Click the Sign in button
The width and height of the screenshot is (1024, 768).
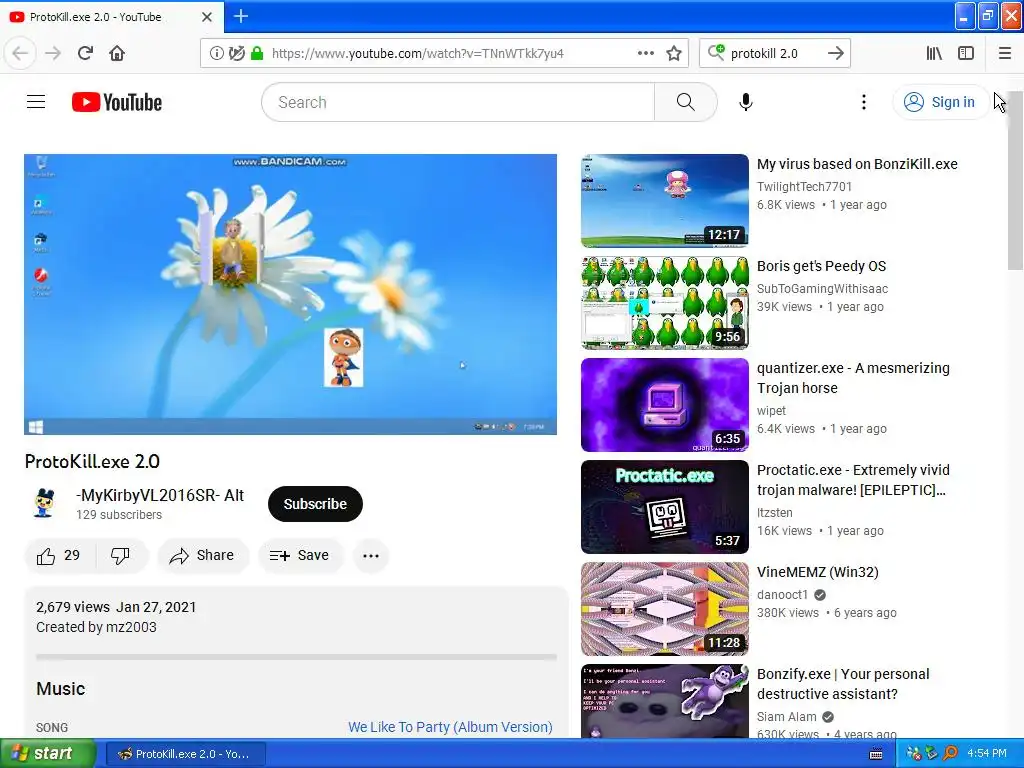(x=940, y=102)
